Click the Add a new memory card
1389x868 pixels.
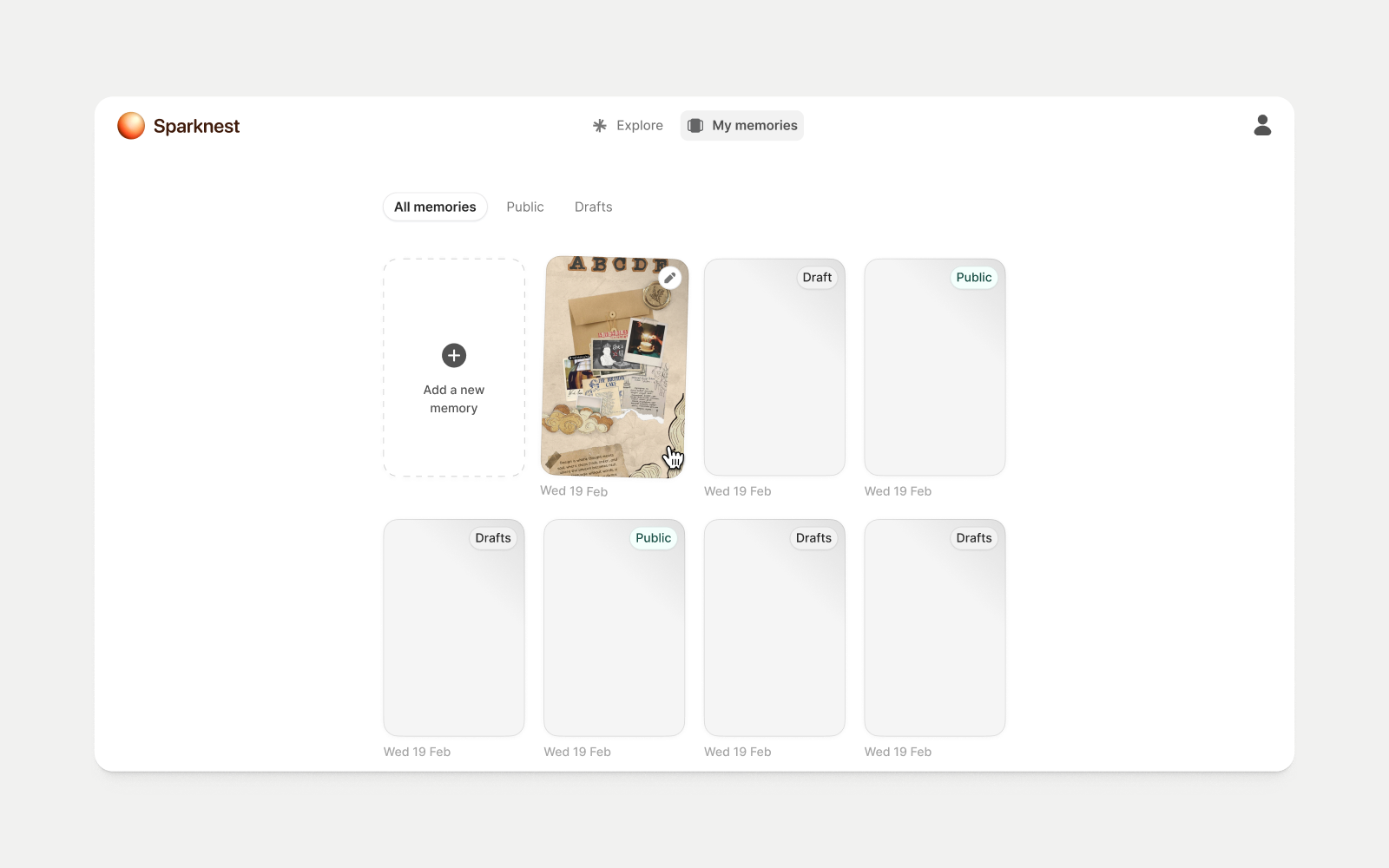(x=454, y=367)
